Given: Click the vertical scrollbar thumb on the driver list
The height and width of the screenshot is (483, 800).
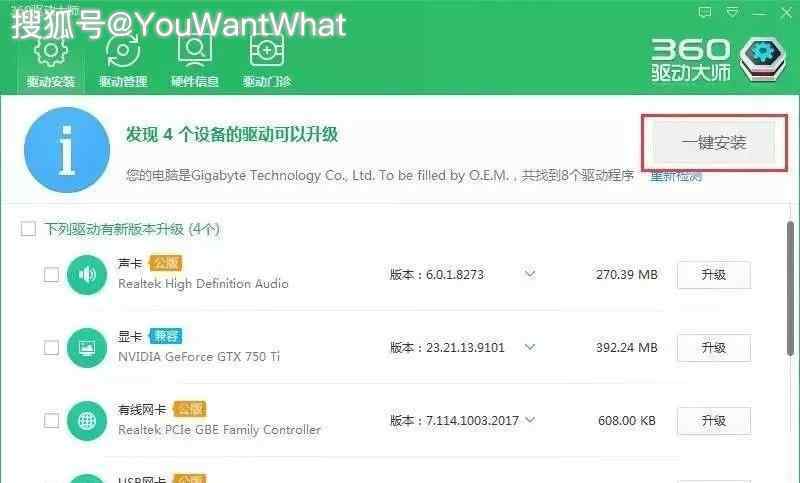Looking at the screenshot, I should tap(790, 288).
